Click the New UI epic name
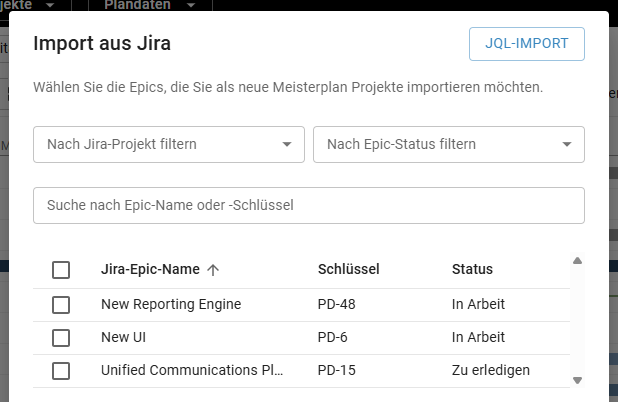618x402 pixels. coord(123,337)
